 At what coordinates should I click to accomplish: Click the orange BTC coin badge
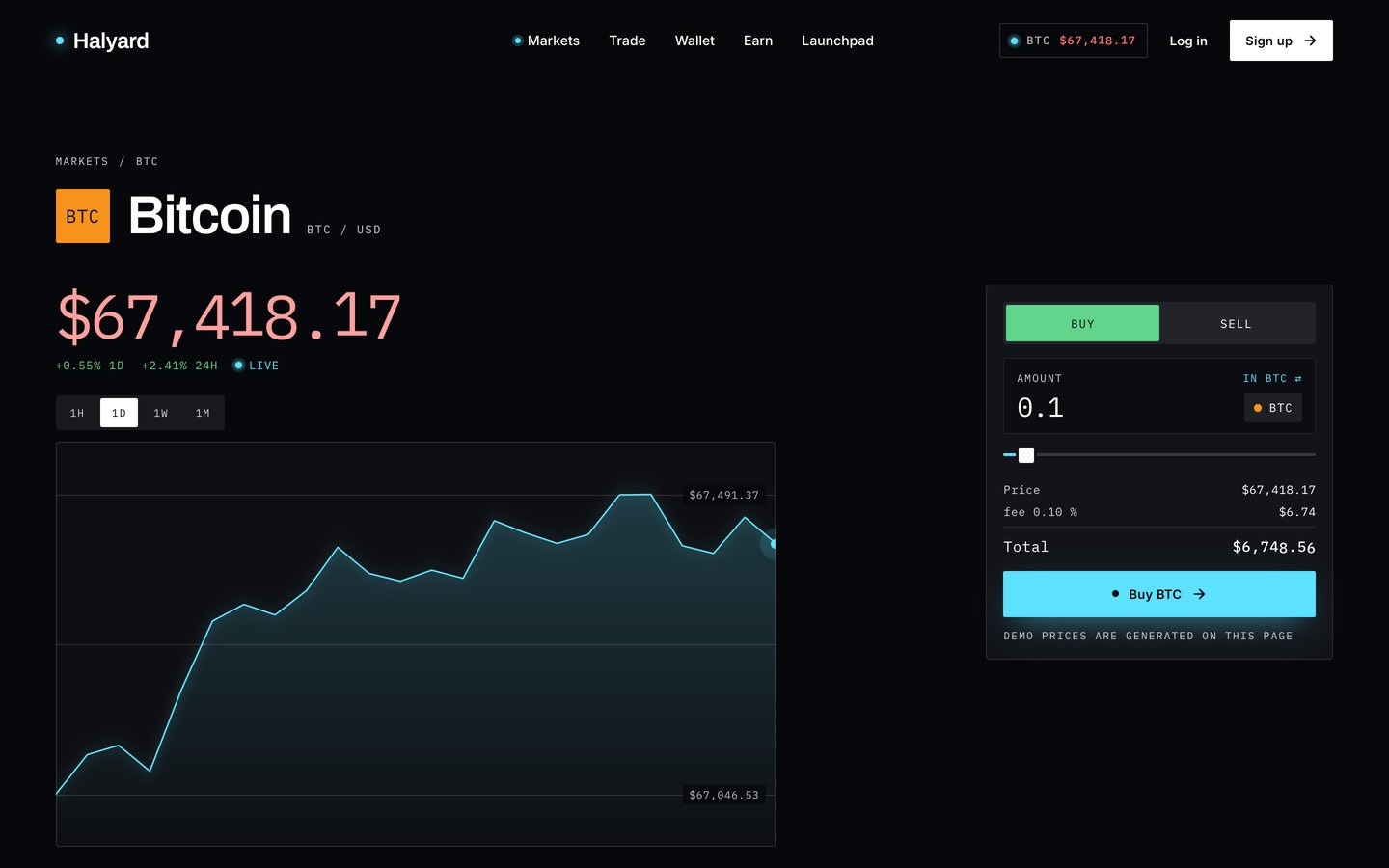(83, 216)
